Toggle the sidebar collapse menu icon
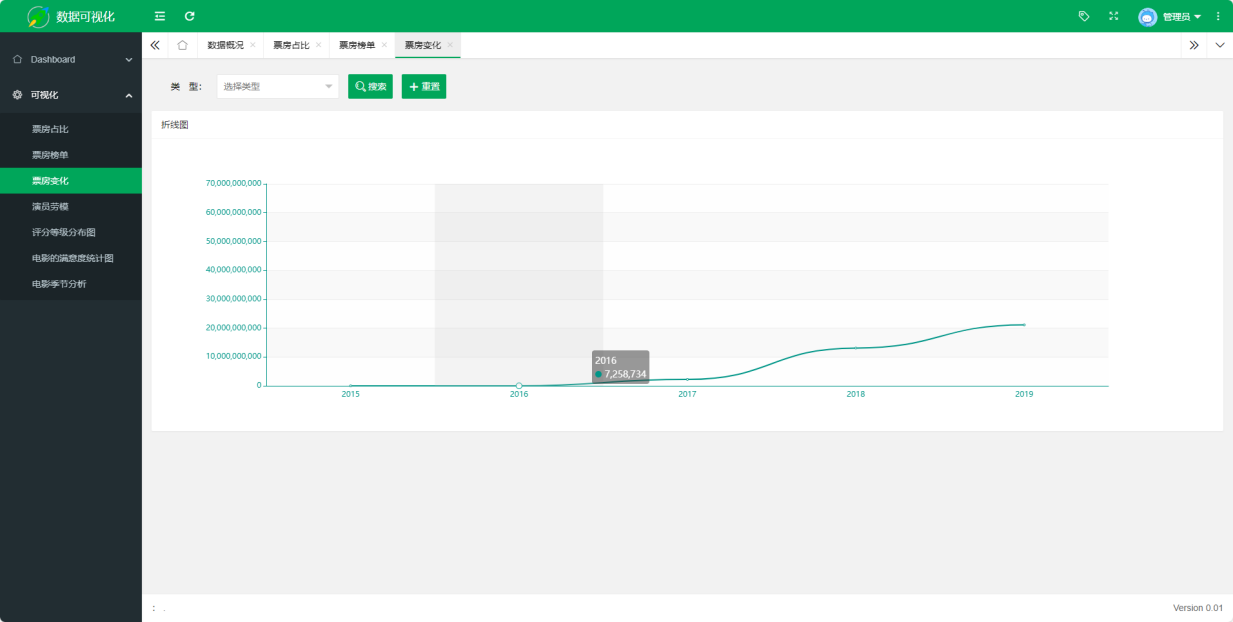 (160, 16)
